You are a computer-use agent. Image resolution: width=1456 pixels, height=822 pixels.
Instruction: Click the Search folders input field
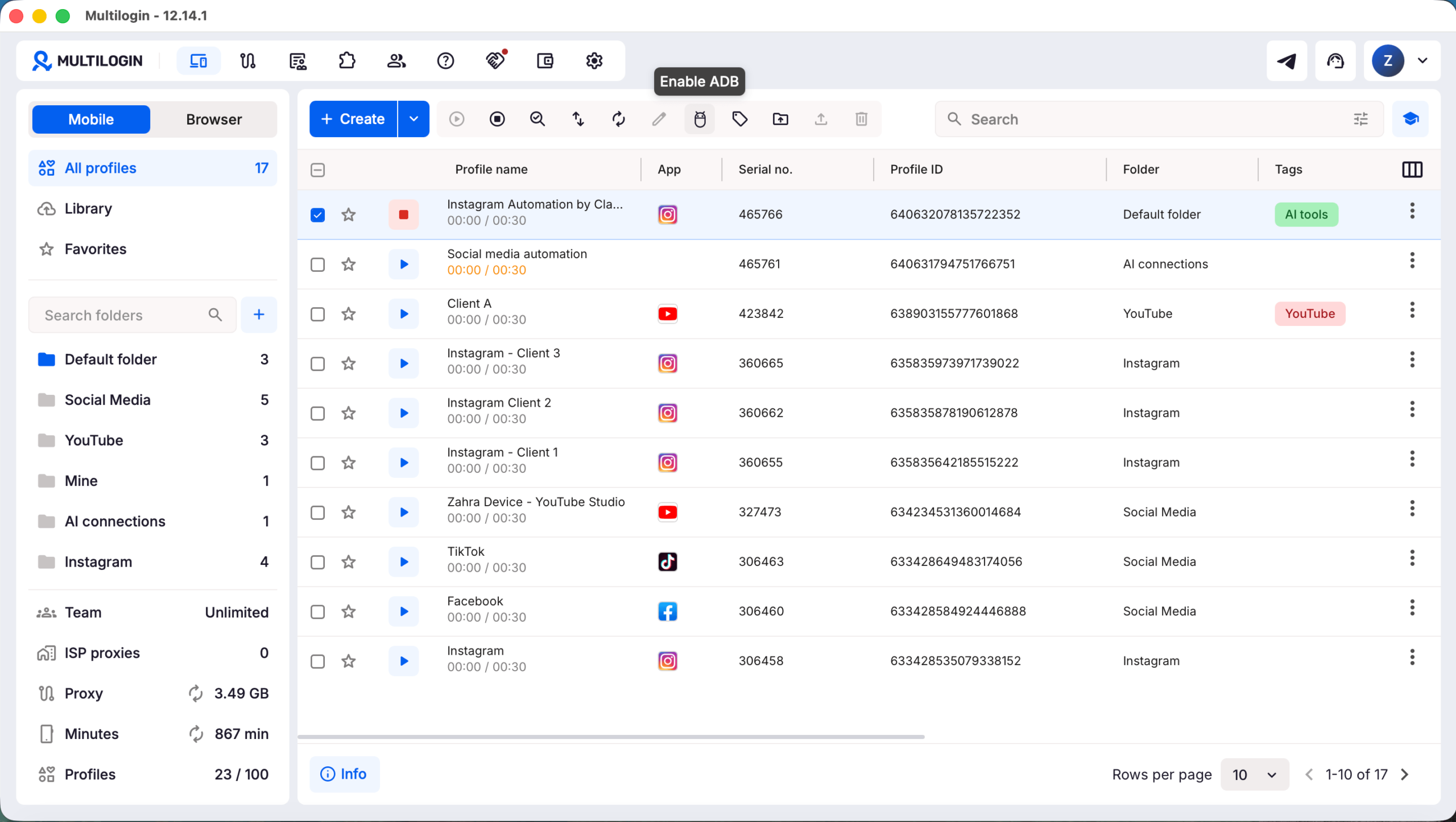pos(133,315)
